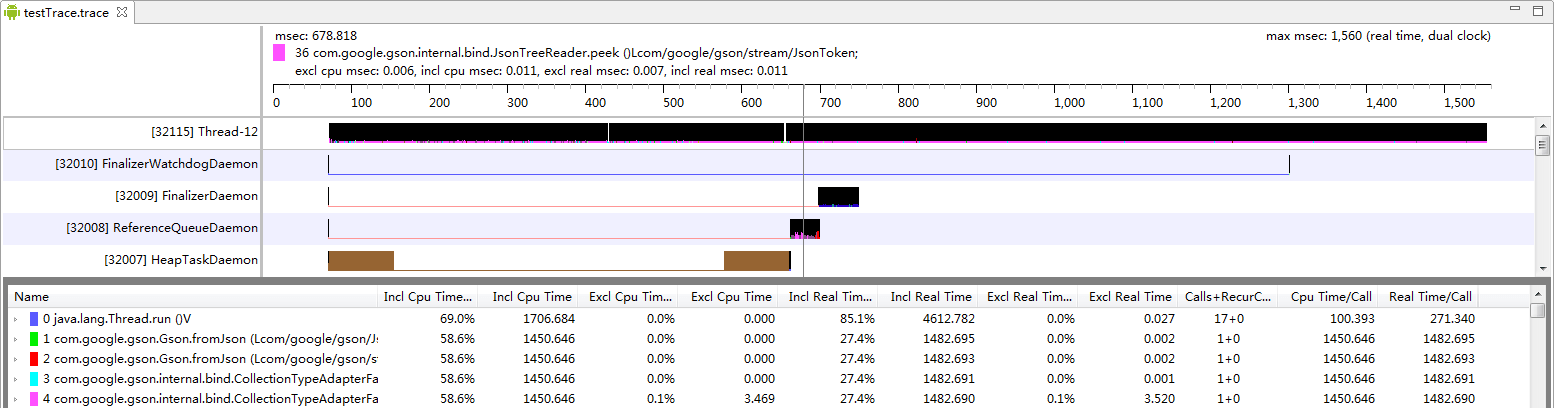The width and height of the screenshot is (1554, 408).
Task: Sort by Real Time/Call column header
Action: [1428, 297]
